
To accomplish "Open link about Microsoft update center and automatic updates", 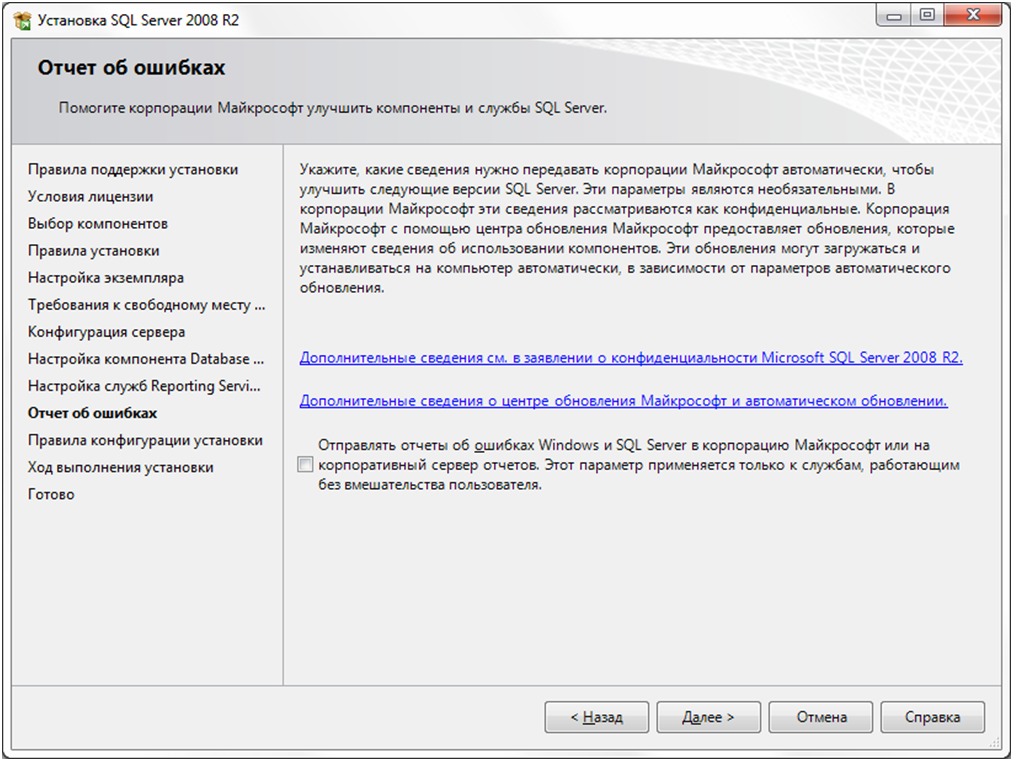I will coord(623,401).
